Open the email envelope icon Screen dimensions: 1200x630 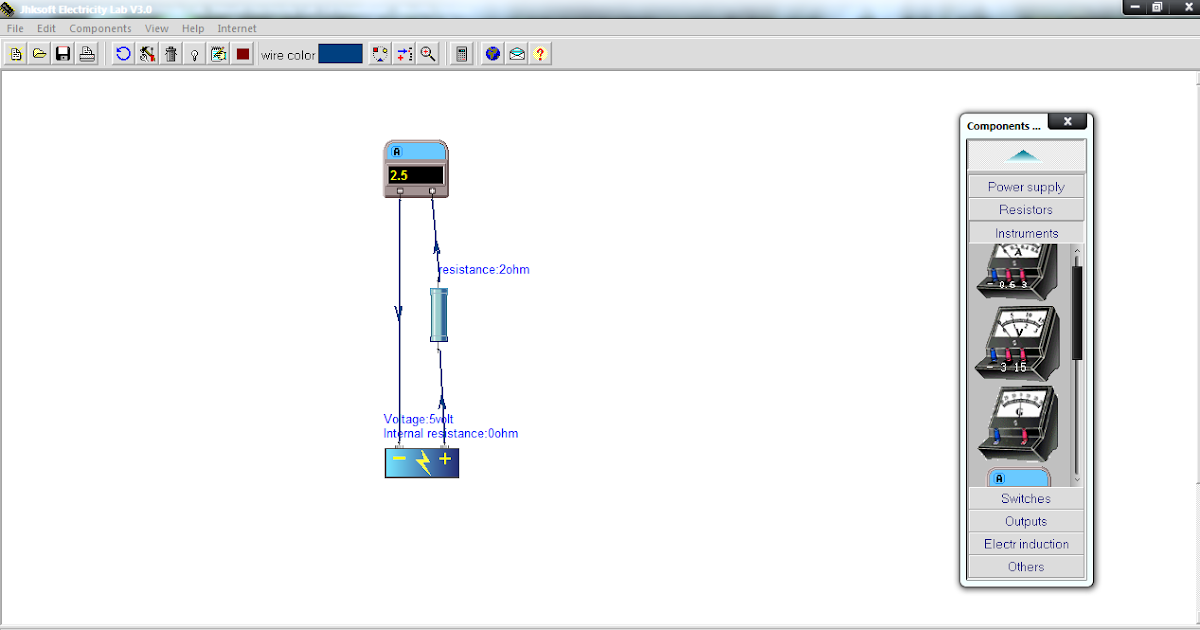516,53
